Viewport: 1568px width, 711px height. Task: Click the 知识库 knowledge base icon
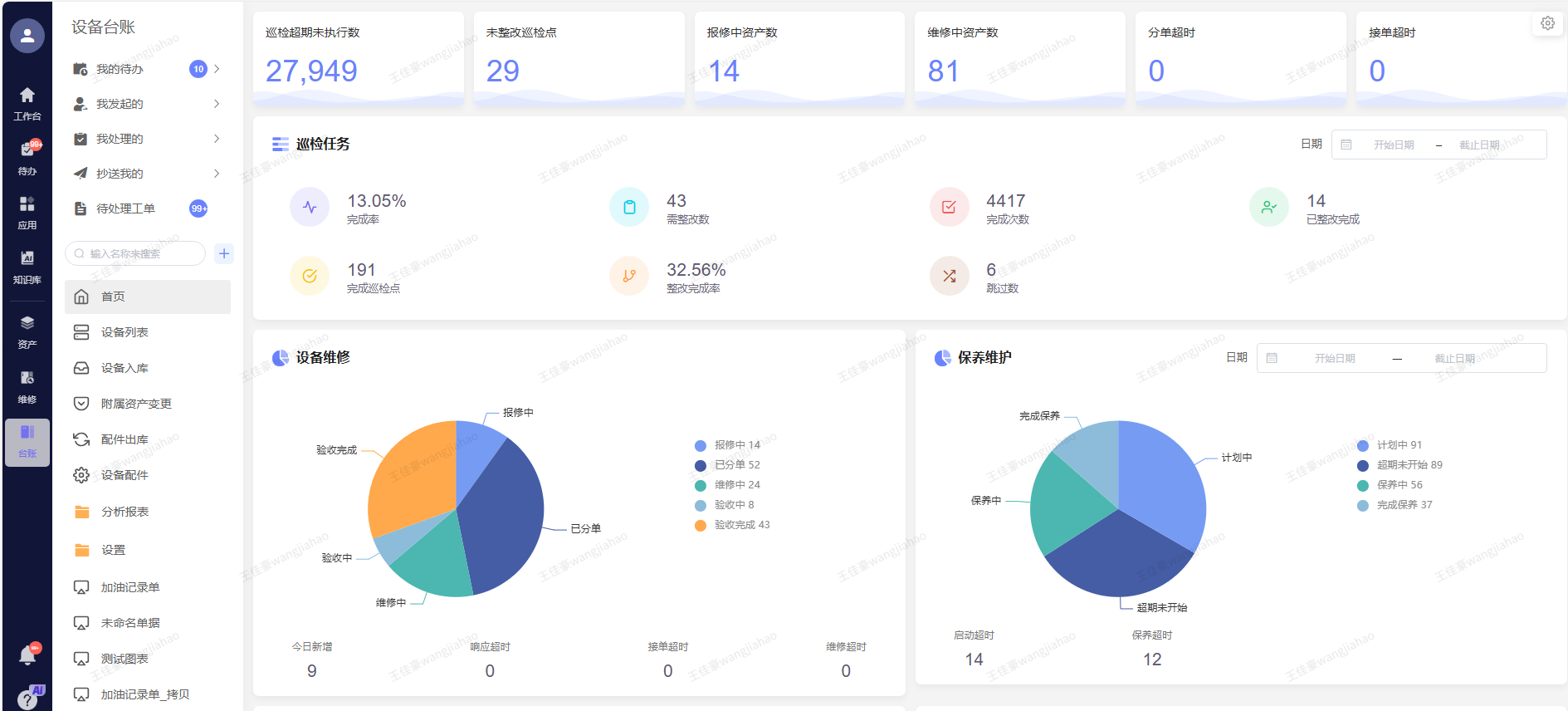click(27, 266)
